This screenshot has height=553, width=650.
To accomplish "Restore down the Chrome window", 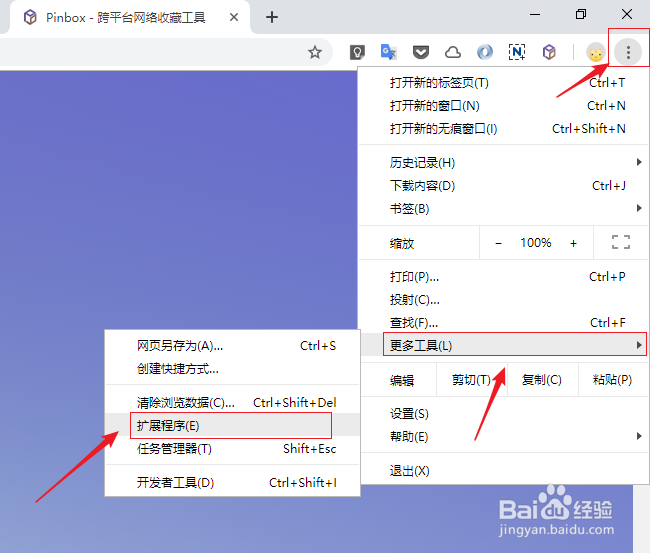I will click(x=581, y=15).
